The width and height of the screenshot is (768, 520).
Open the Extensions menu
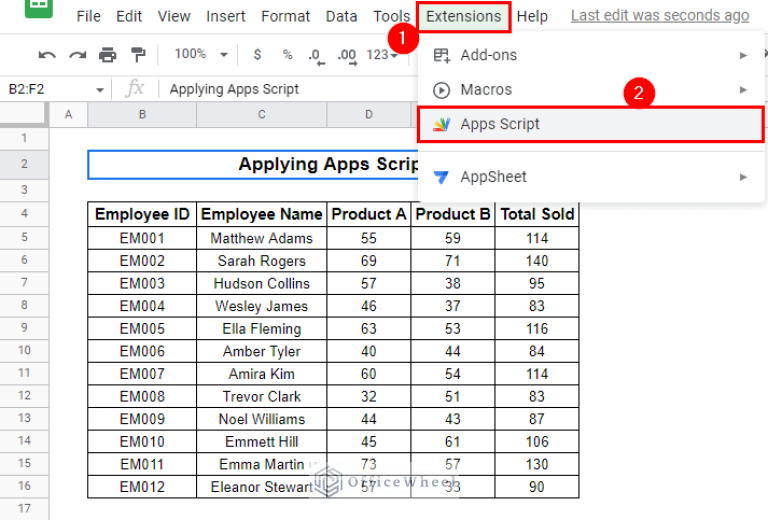point(463,17)
